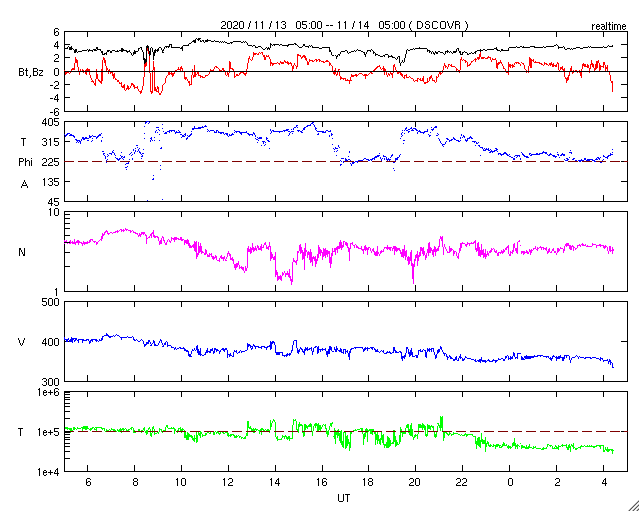Click the "45" tick on the Phi axis
This screenshot has height=512, width=640.
click(x=54, y=202)
